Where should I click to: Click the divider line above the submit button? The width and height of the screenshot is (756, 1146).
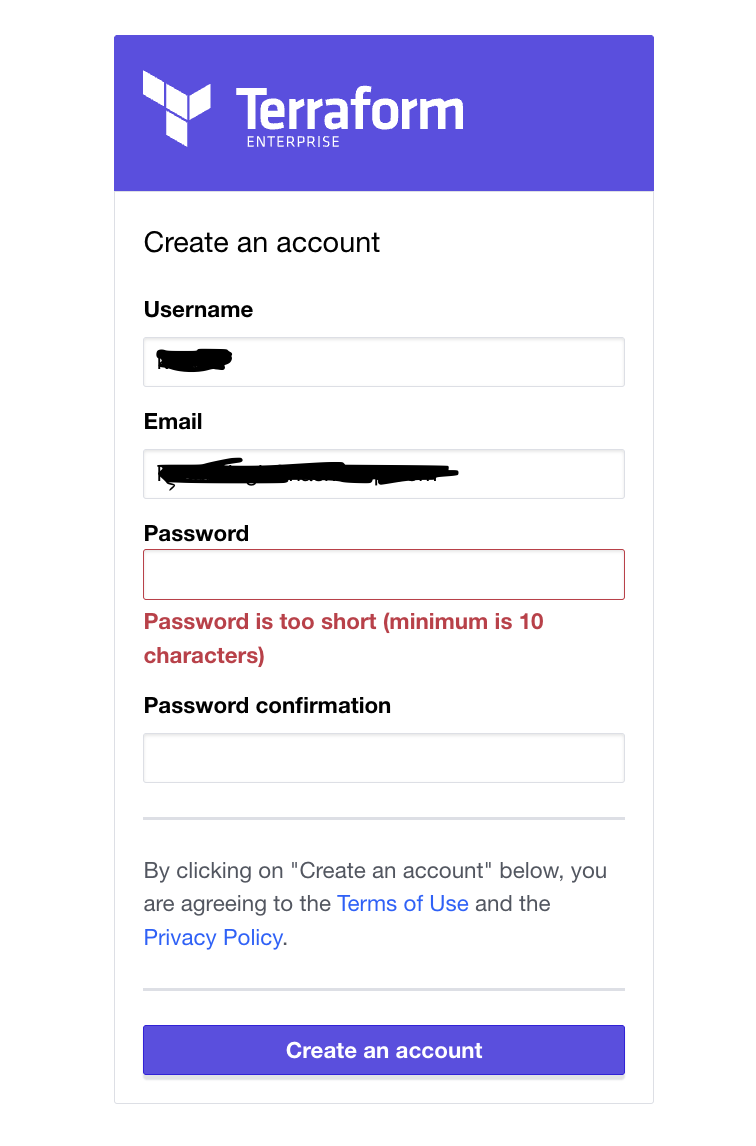point(384,990)
